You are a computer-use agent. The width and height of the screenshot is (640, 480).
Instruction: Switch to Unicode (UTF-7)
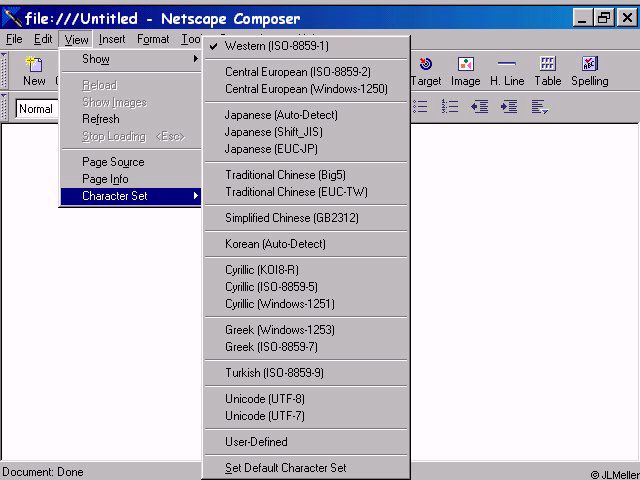[x=306, y=416]
